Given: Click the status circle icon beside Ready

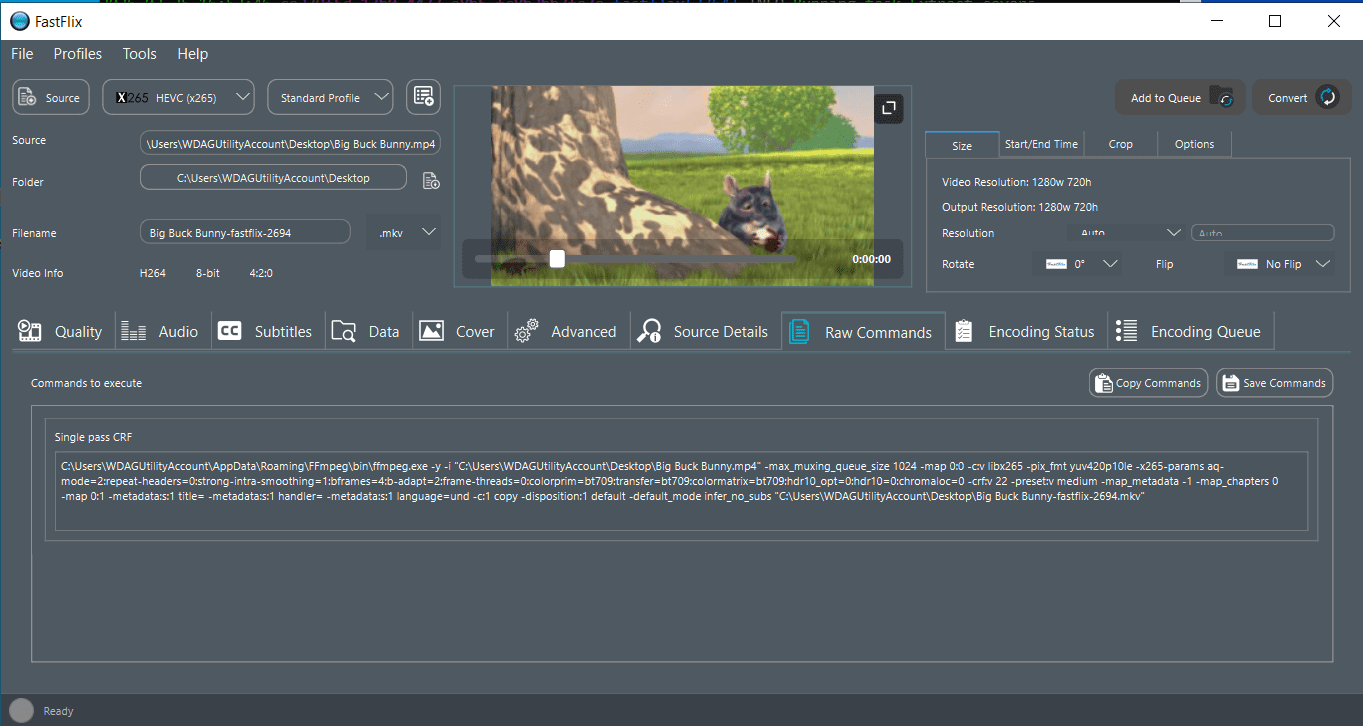Looking at the screenshot, I should (x=21, y=711).
